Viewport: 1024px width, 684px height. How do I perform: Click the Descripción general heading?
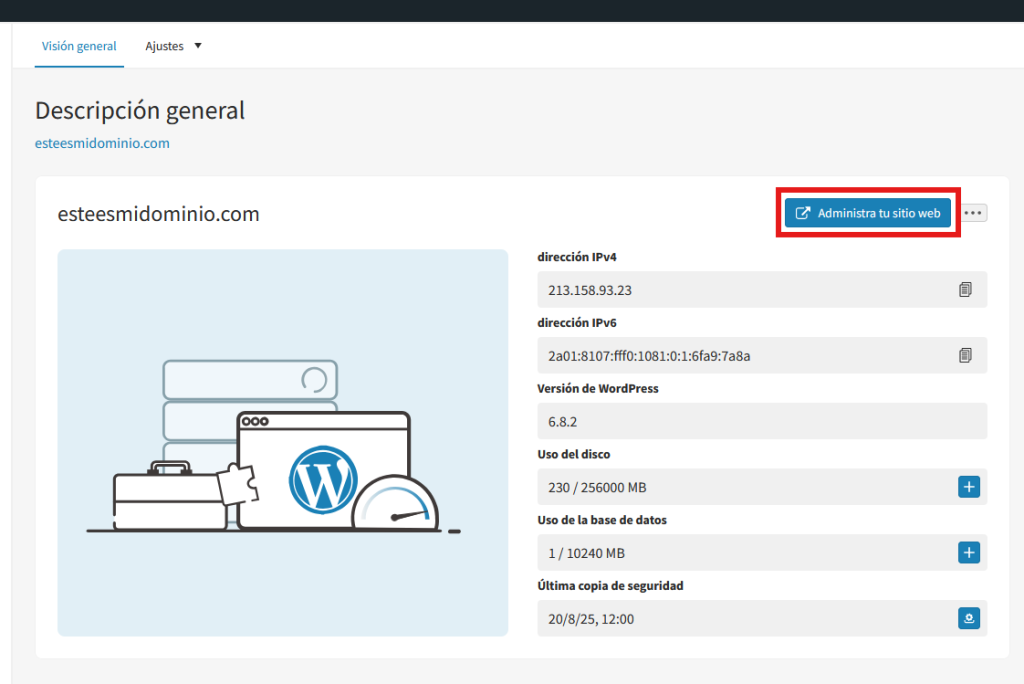coord(140,110)
